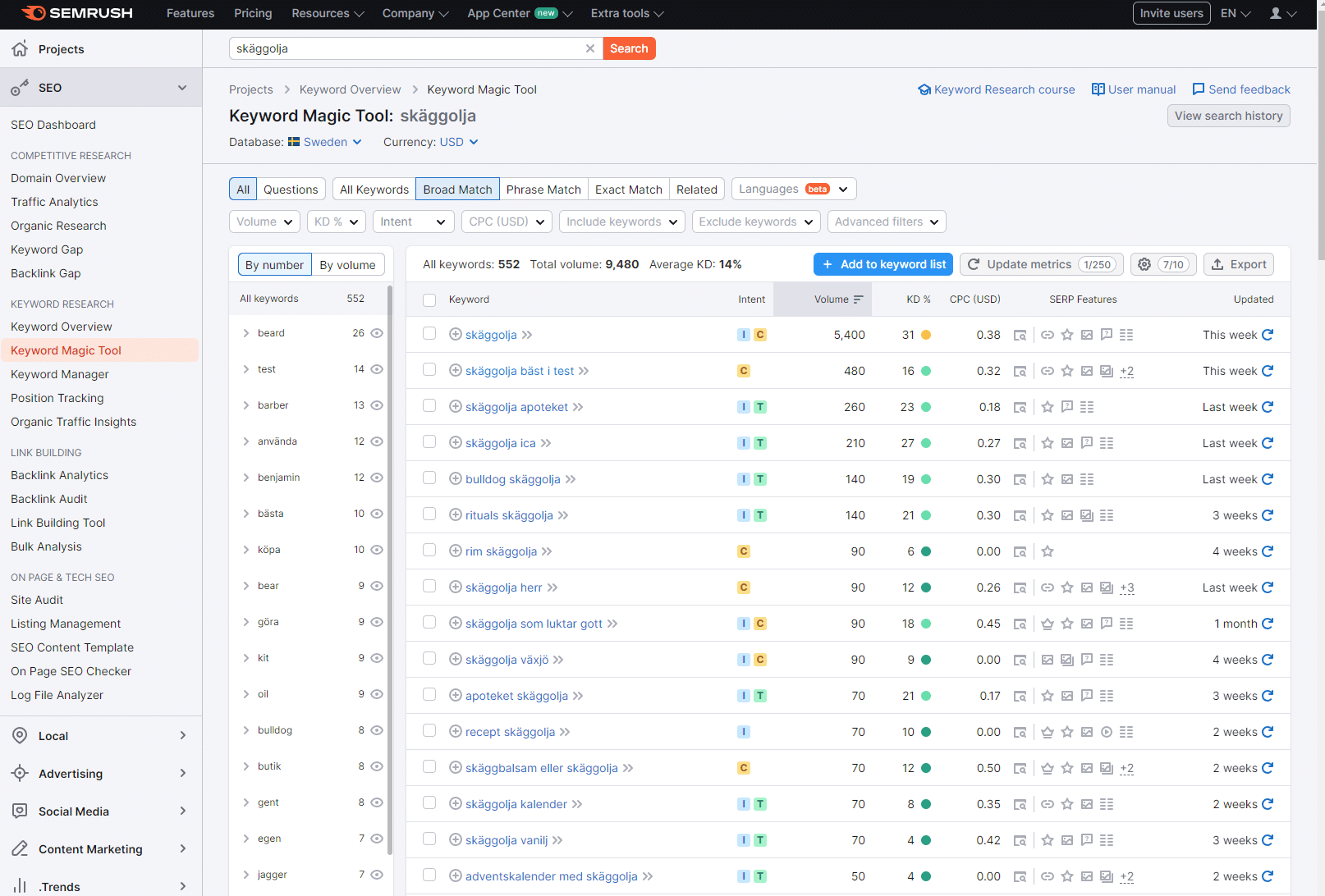Toggle eye icon for beard group
This screenshot has height=896, width=1325.
377,333
